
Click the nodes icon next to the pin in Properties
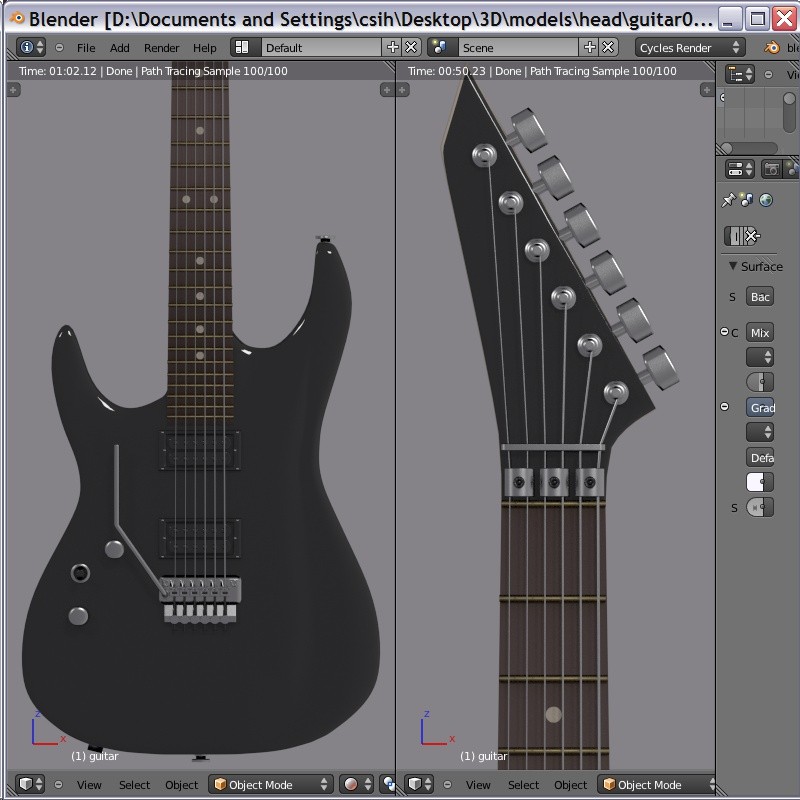pyautogui.click(x=746, y=197)
